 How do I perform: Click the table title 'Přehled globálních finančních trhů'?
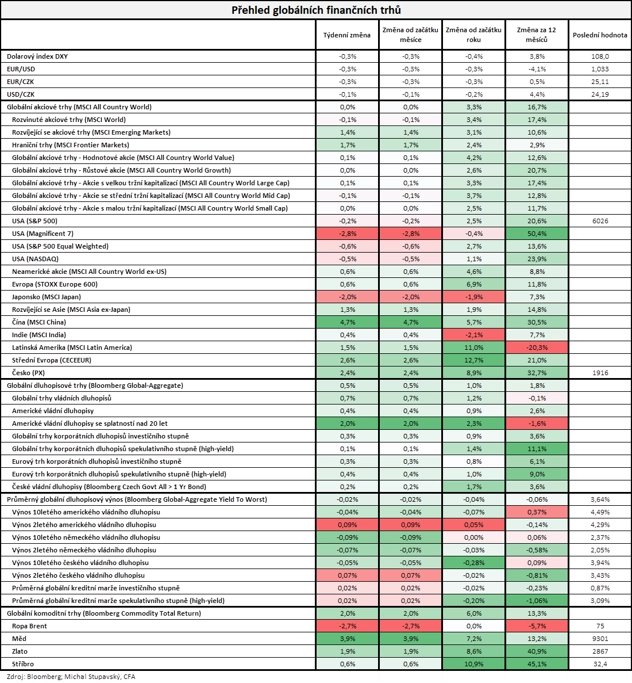tap(316, 10)
